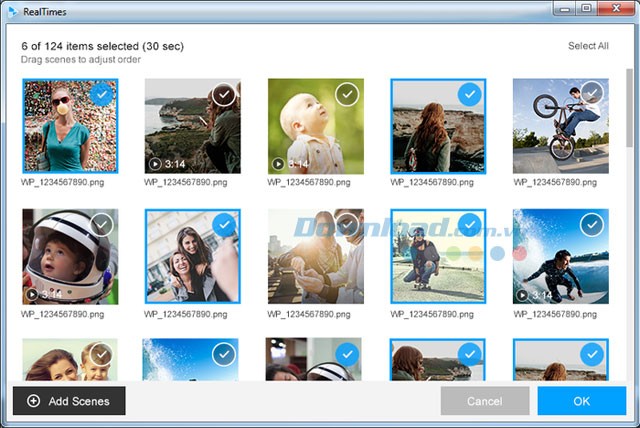Uncheck the checkmark on the sunglasses woman photo

click(100, 95)
